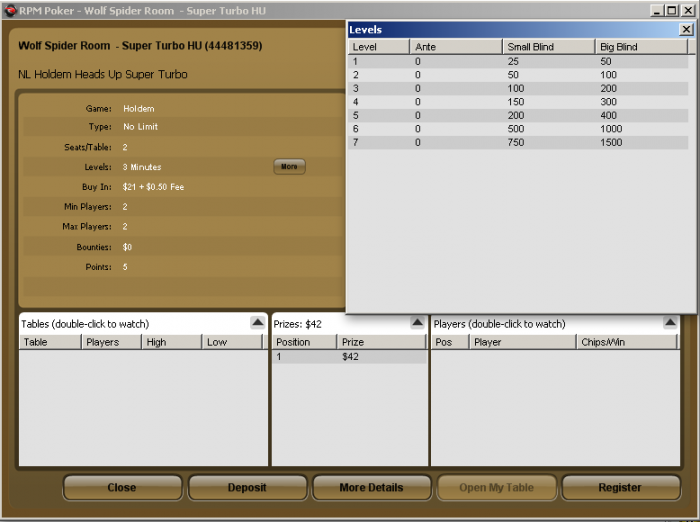Image resolution: width=700 pixels, height=522 pixels.
Task: Open the Deposit dialog
Action: [x=247, y=487]
